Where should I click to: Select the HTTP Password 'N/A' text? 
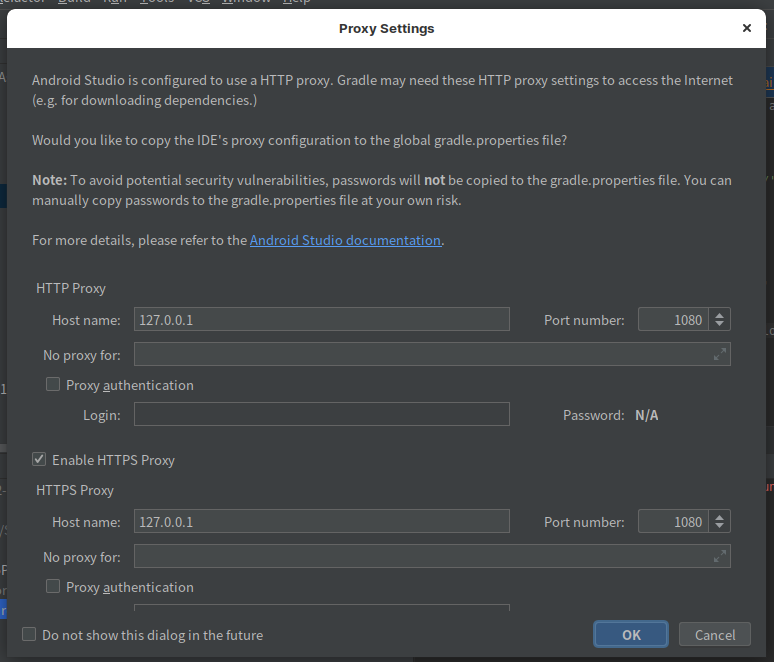[647, 415]
